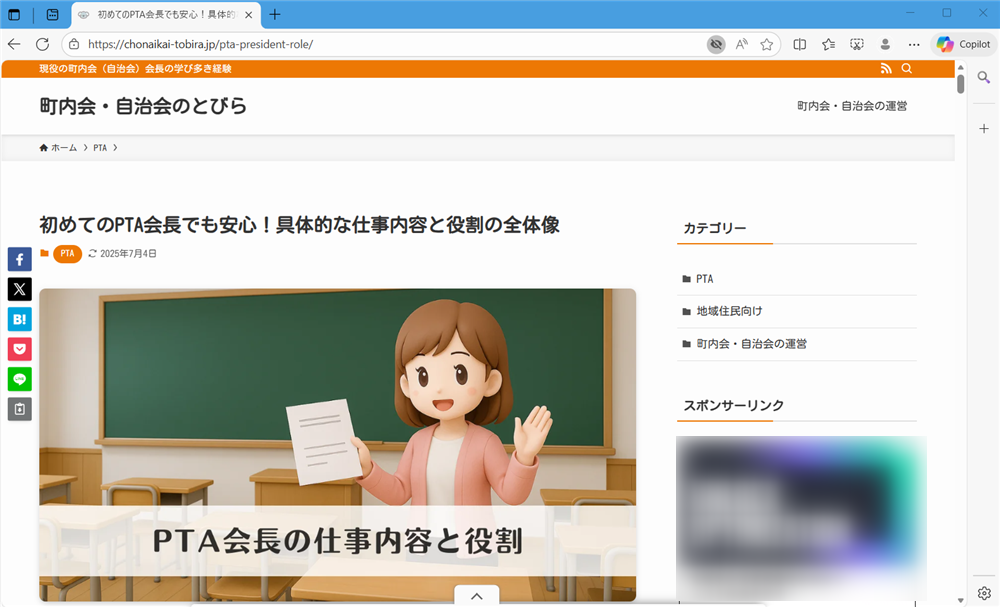
Task: Open the vertical tabs menu
Action: point(14,16)
